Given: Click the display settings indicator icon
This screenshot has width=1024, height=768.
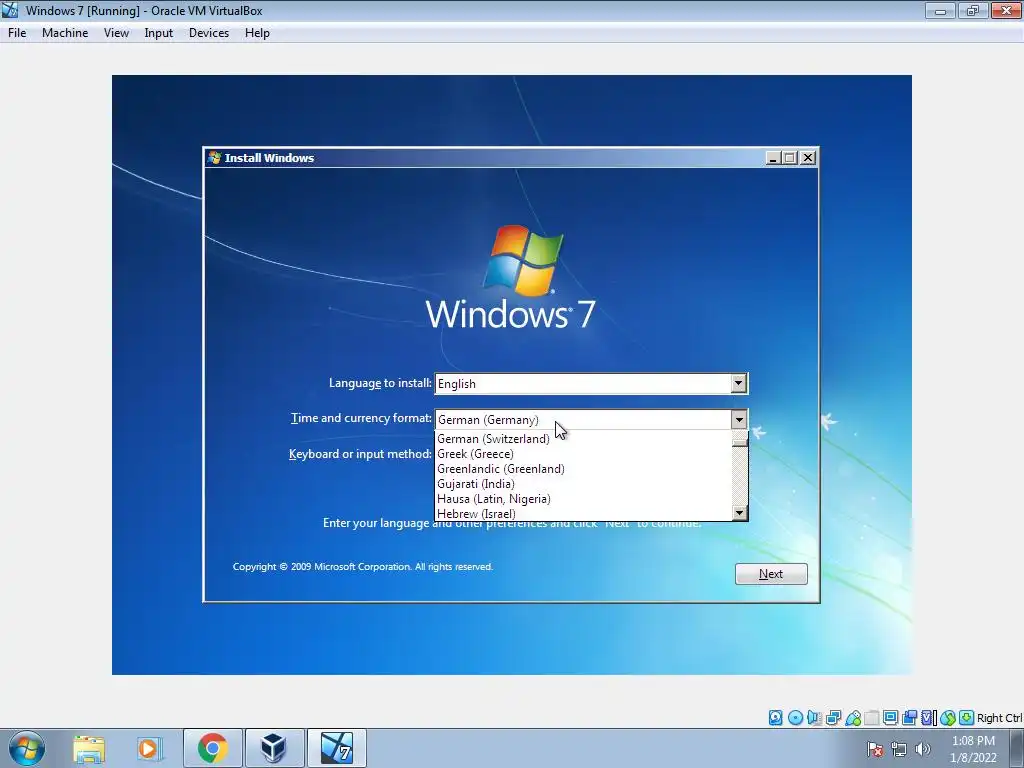Looking at the screenshot, I should (x=890, y=718).
